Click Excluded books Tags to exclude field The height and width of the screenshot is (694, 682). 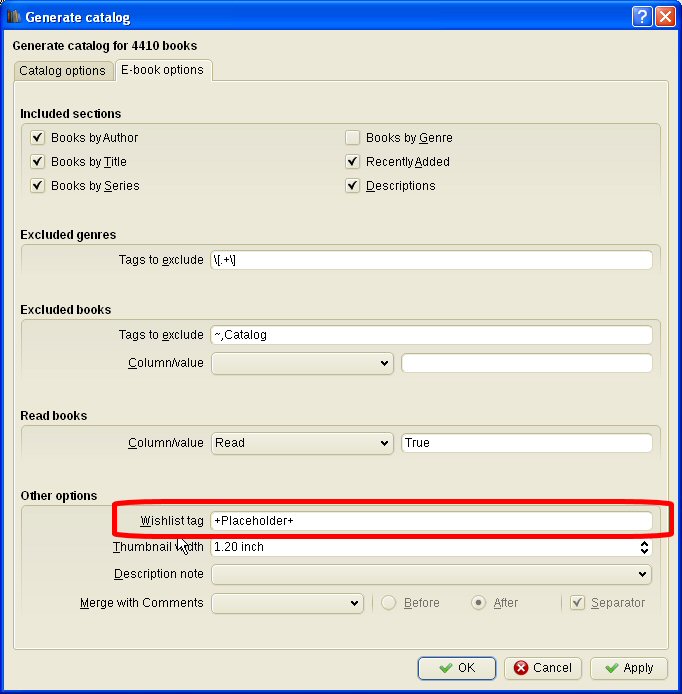pos(432,335)
